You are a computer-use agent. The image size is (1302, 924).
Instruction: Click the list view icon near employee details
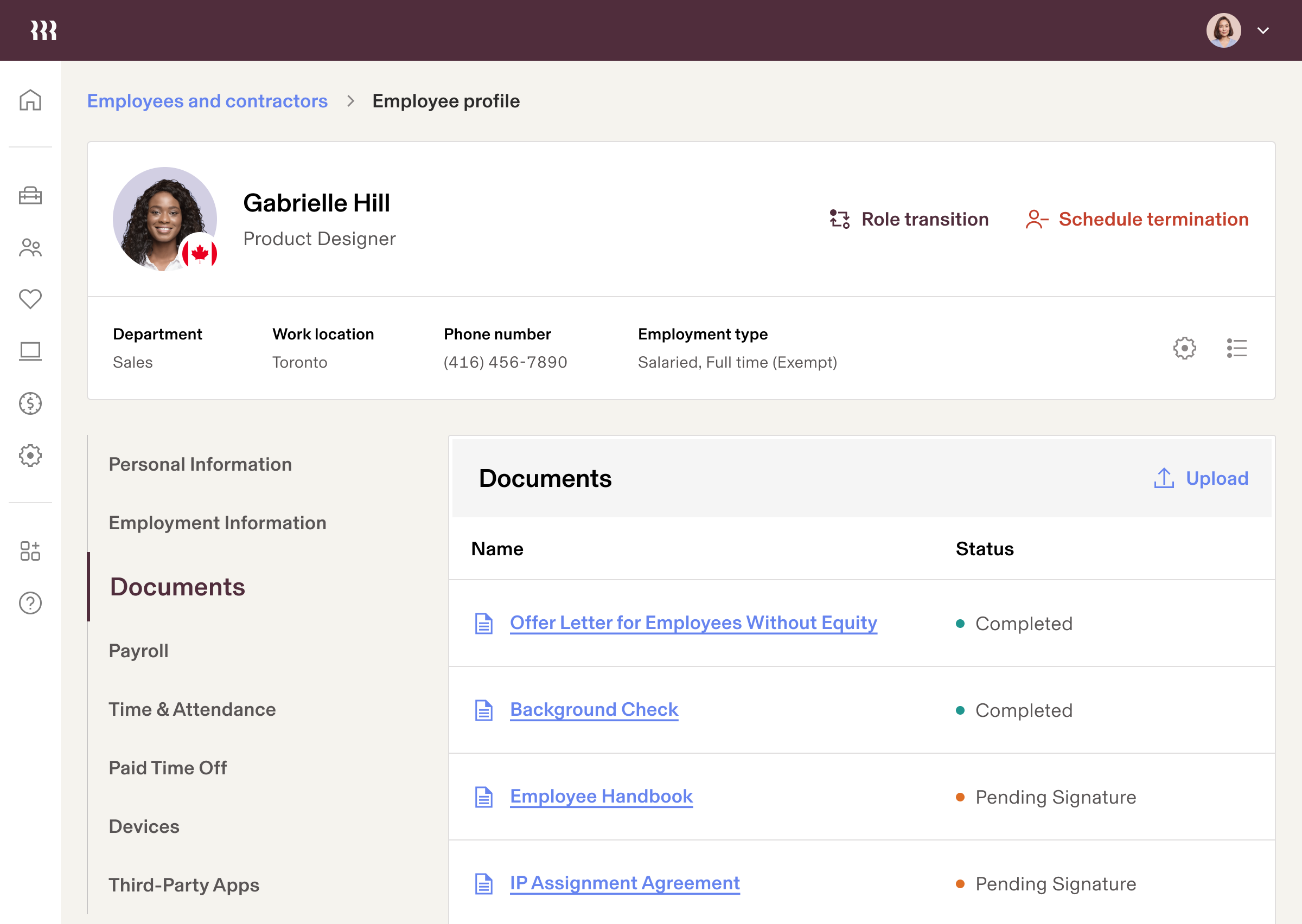pos(1236,348)
